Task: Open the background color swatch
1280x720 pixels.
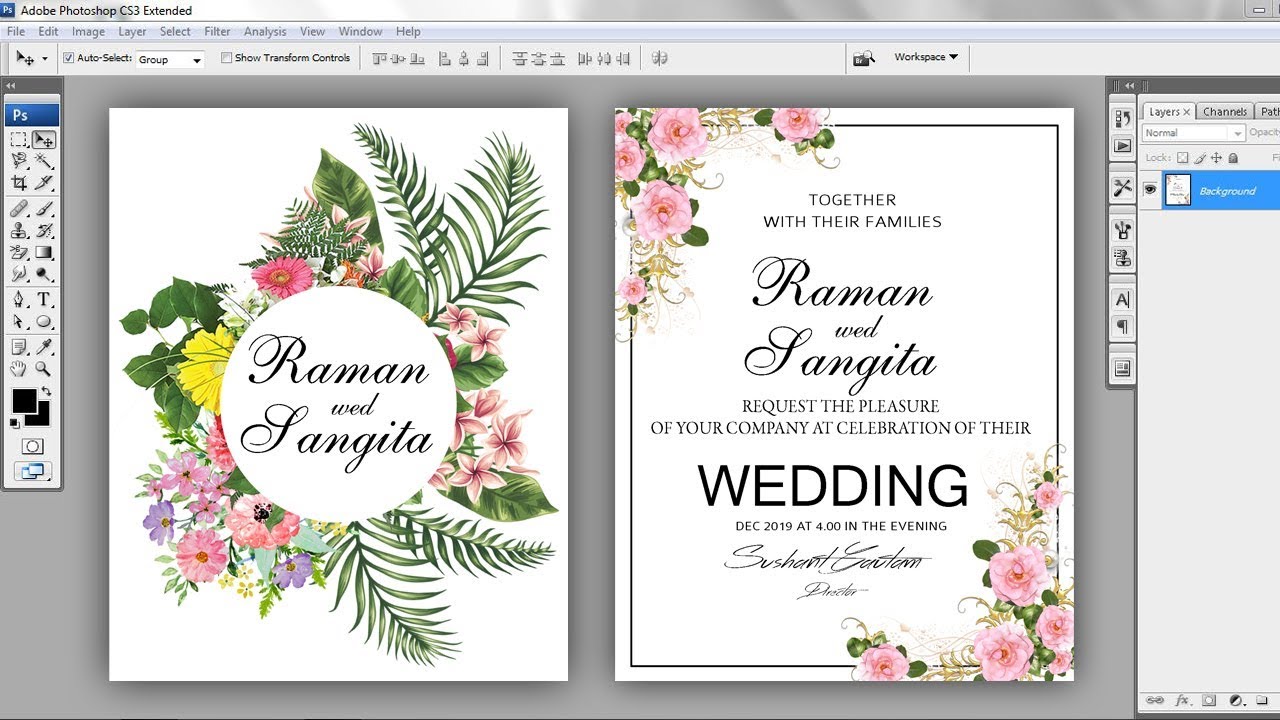Action: point(39,415)
